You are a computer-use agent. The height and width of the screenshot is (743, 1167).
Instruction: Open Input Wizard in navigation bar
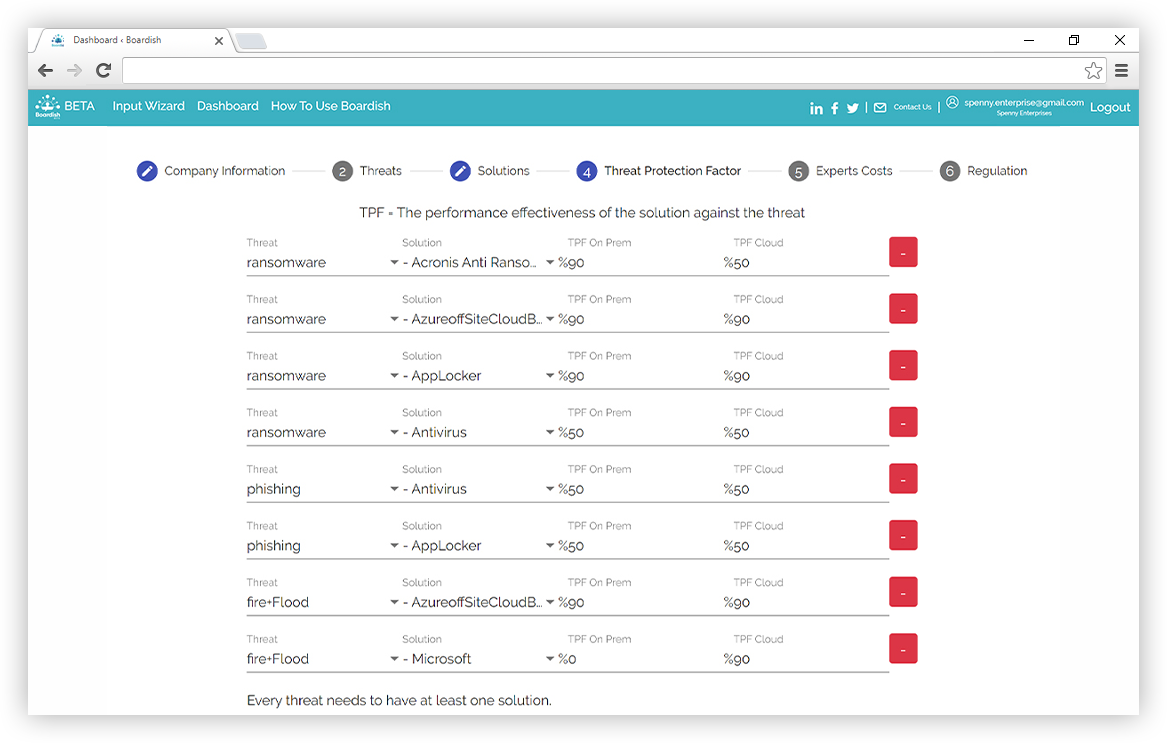148,106
